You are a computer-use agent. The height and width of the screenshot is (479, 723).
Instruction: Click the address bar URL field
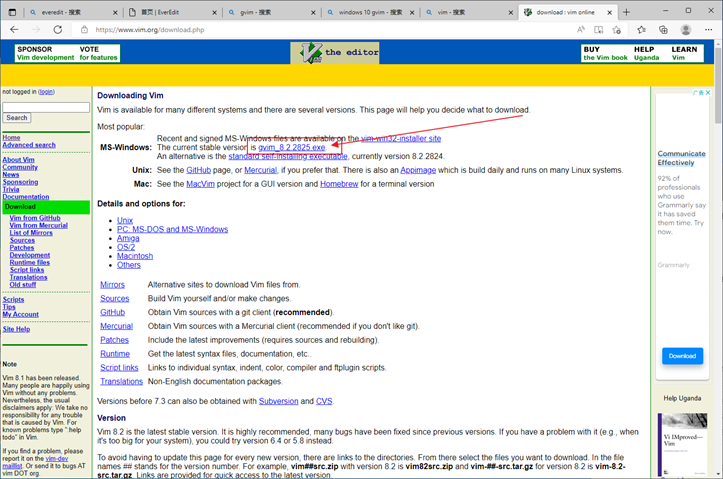pyautogui.click(x=323, y=30)
